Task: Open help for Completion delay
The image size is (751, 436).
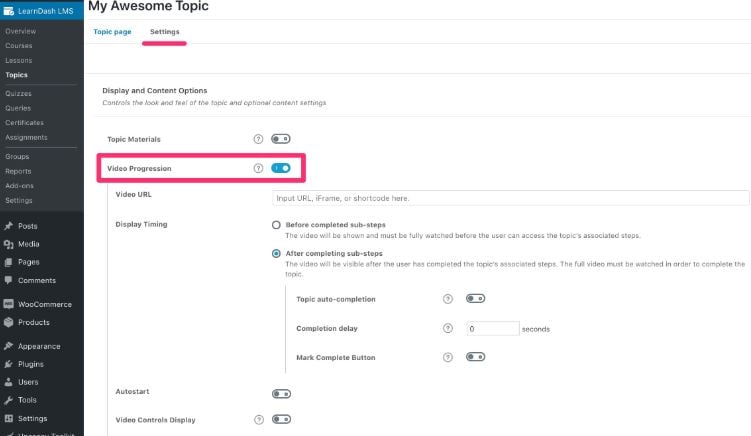Action: [x=448, y=328]
